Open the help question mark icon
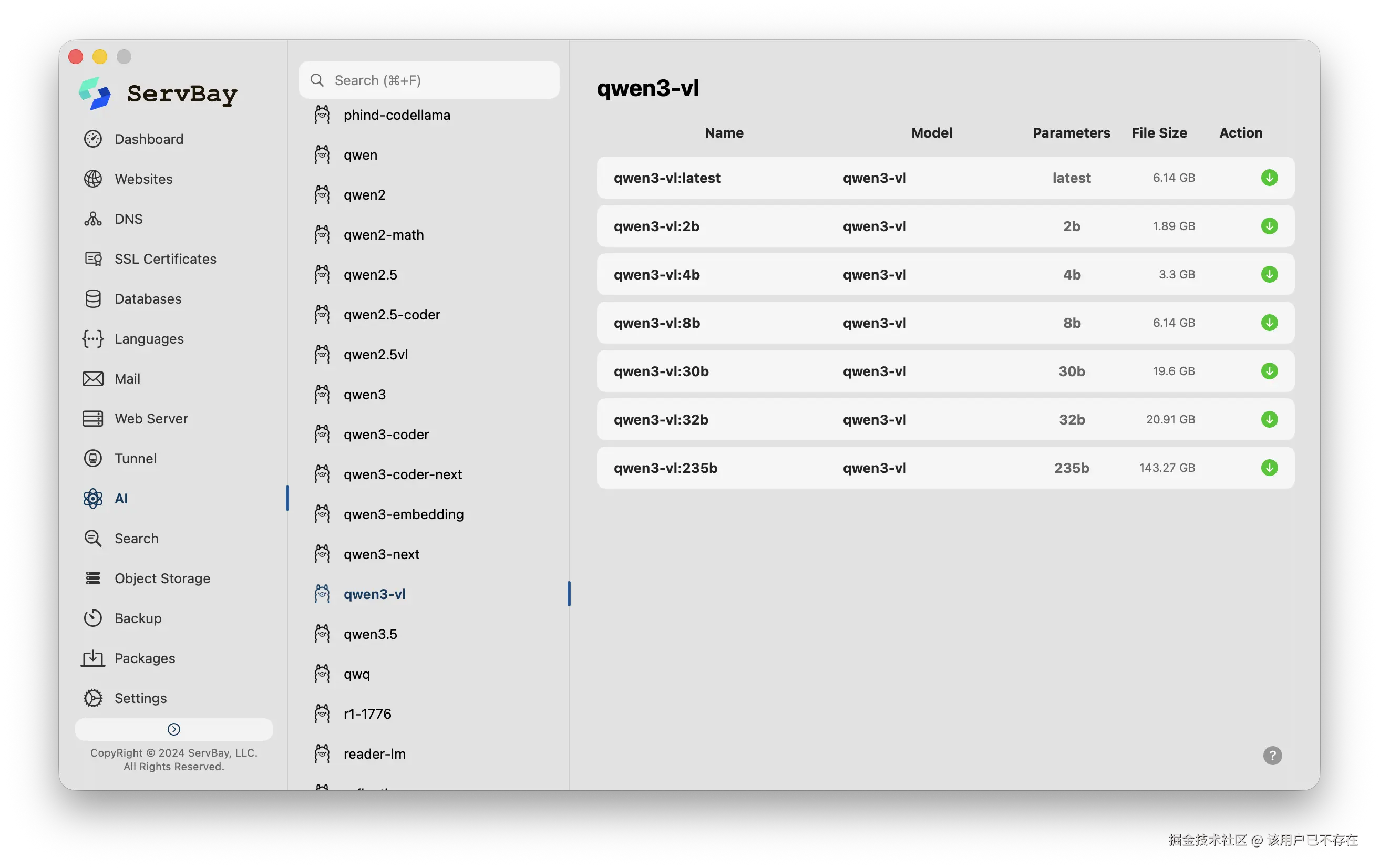The image size is (1379, 868). tap(1272, 755)
